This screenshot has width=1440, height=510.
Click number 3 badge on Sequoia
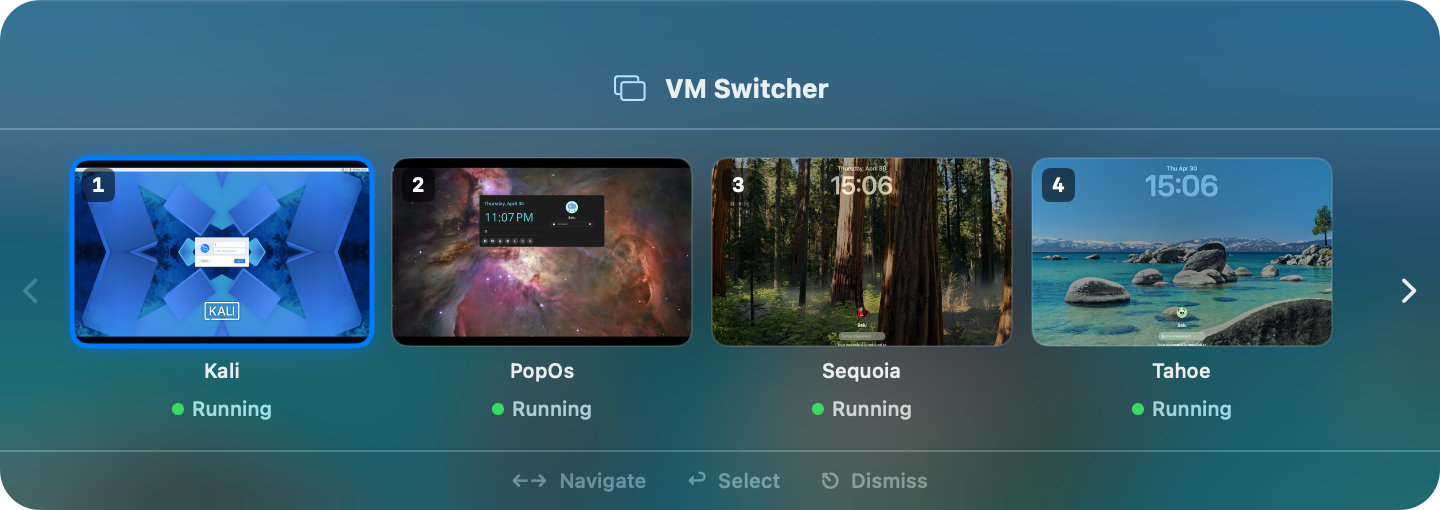[x=738, y=185]
